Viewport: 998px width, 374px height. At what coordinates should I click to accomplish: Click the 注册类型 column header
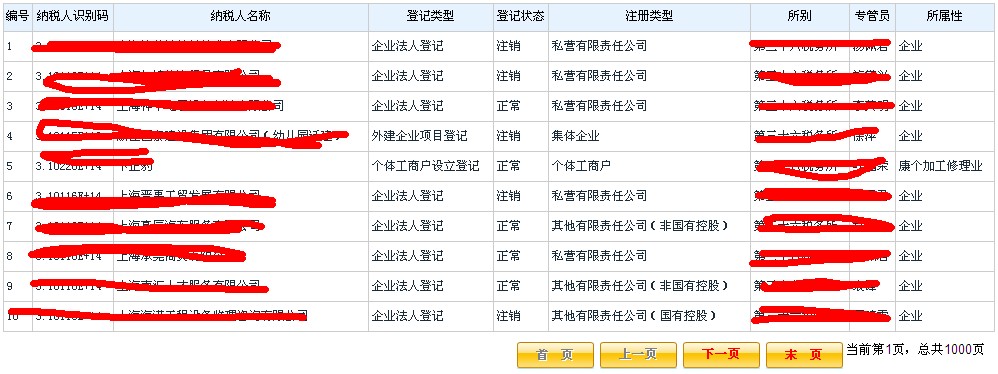coord(649,17)
